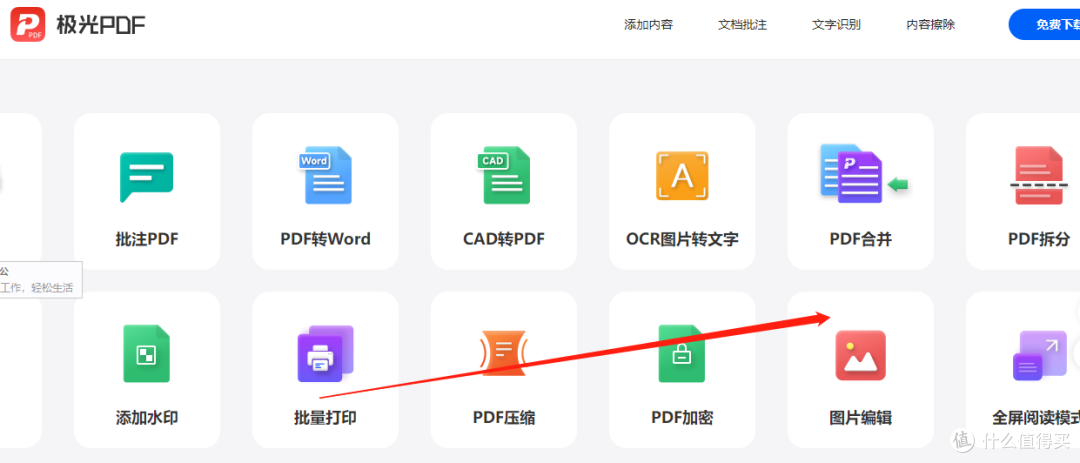This screenshot has width=1080, height=463.
Task: Open the 批注PDF label
Action: pyautogui.click(x=147, y=239)
